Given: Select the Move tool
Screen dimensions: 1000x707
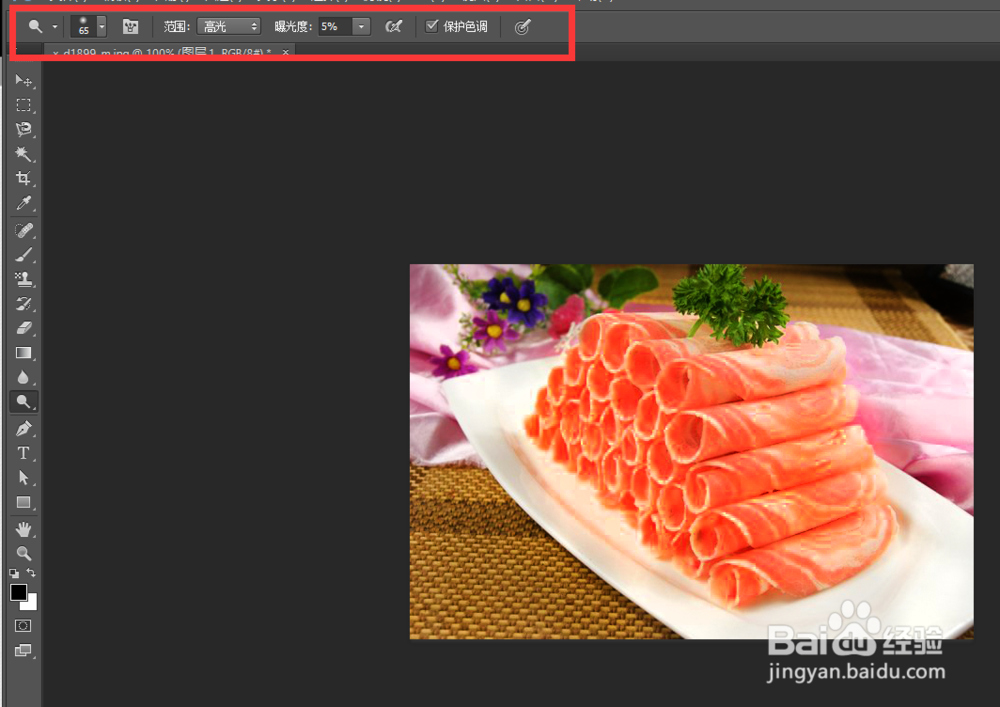Looking at the screenshot, I should (x=24, y=80).
